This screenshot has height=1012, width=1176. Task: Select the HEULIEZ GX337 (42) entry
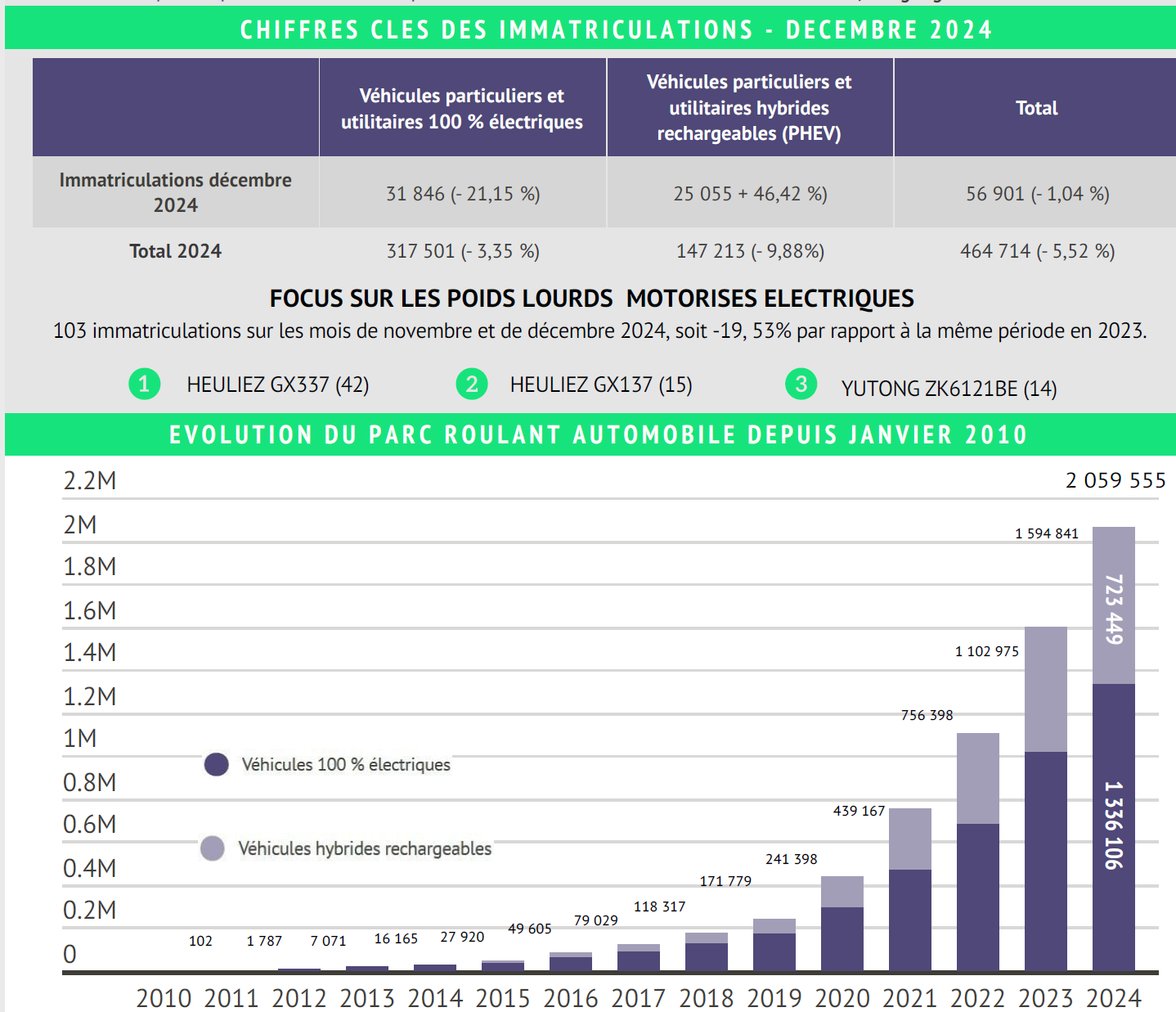tap(278, 385)
